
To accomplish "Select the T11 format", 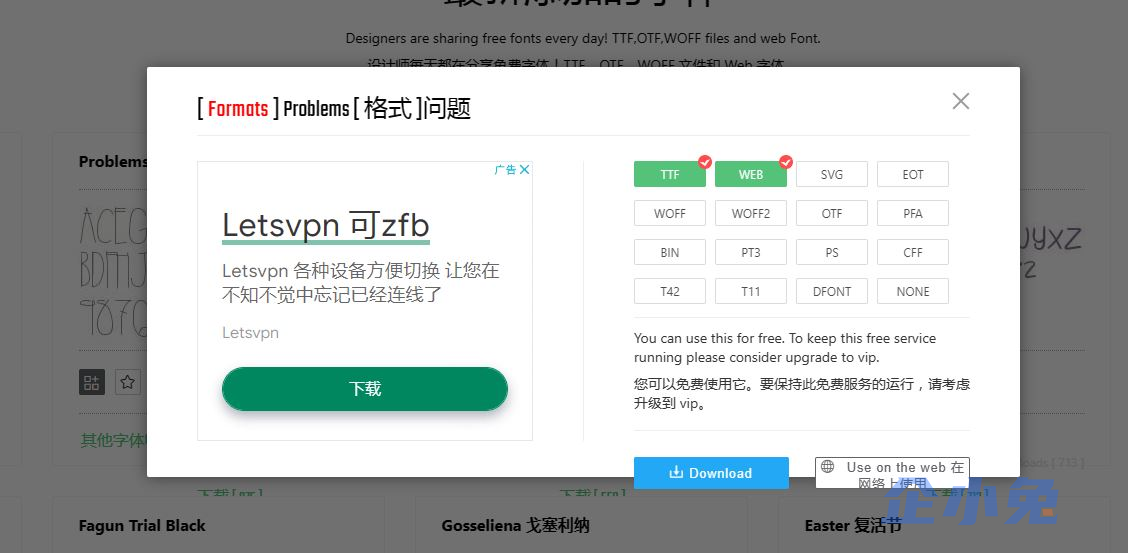I will (751, 291).
